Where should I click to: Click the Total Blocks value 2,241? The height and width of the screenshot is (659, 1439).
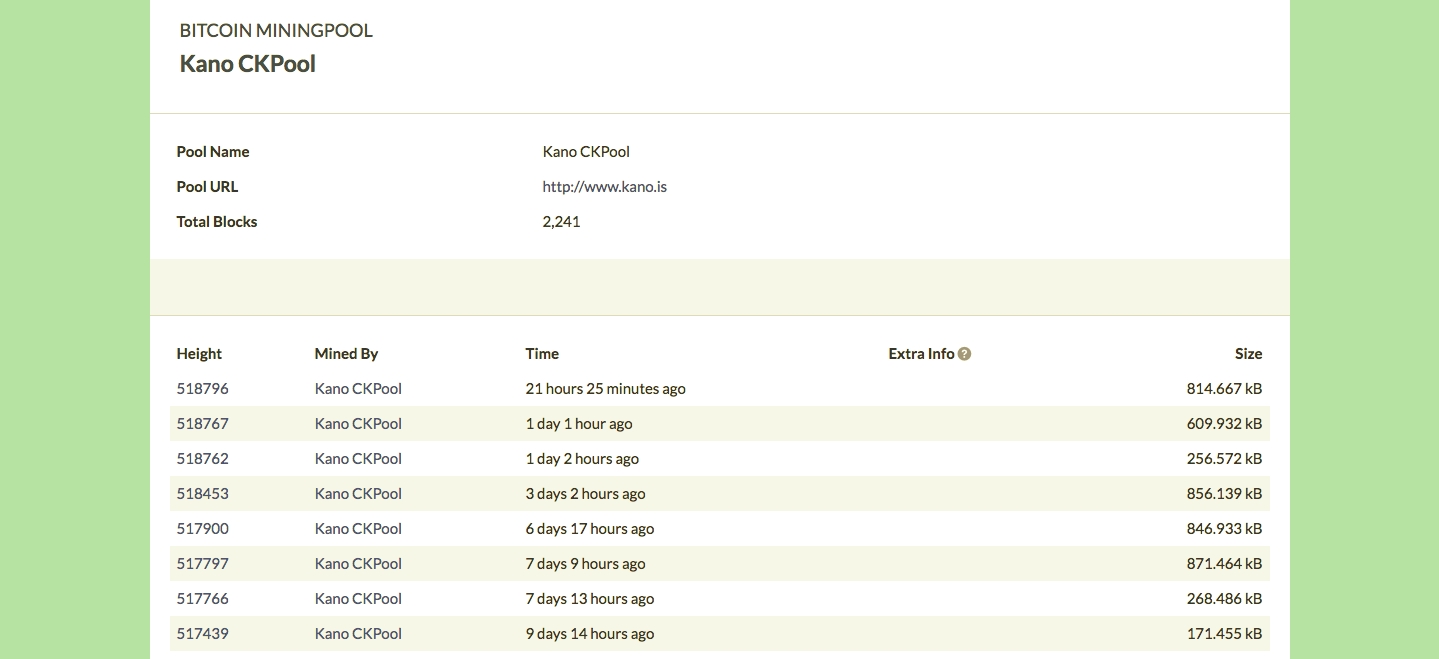click(561, 222)
